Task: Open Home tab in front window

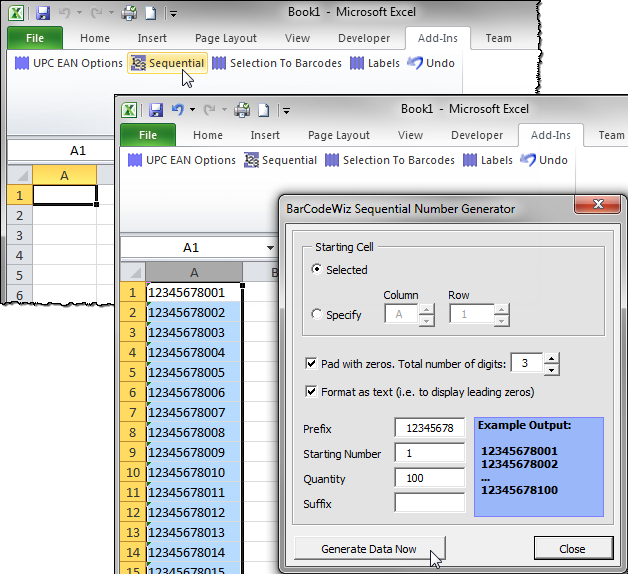Action: (207, 135)
